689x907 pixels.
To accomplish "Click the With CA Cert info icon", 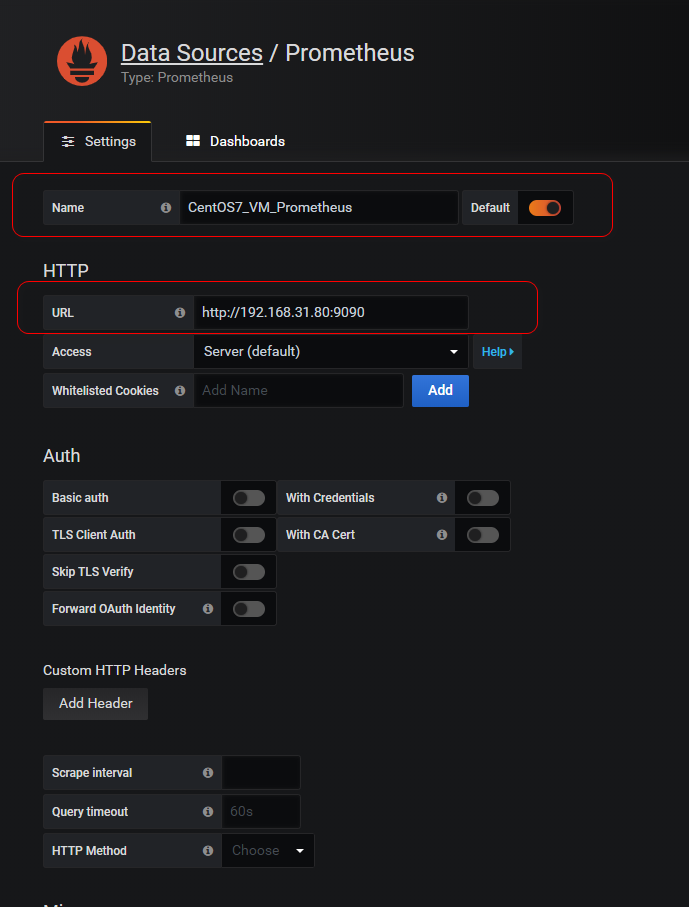I will 442,535.
